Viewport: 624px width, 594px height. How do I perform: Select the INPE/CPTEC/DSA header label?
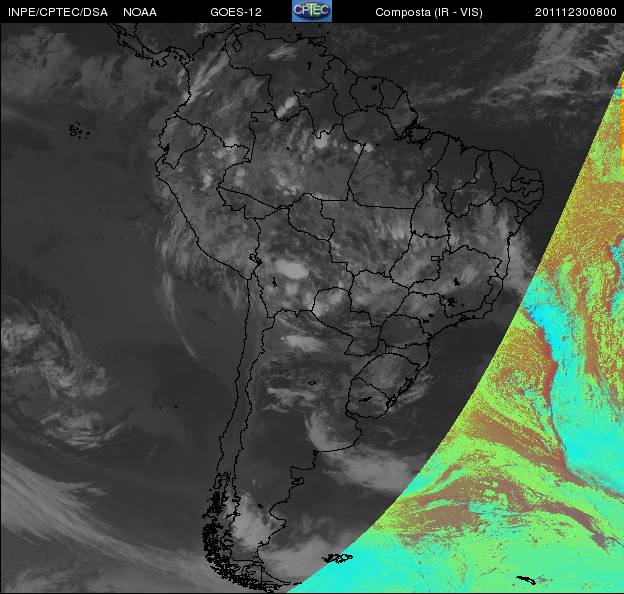(x=58, y=12)
